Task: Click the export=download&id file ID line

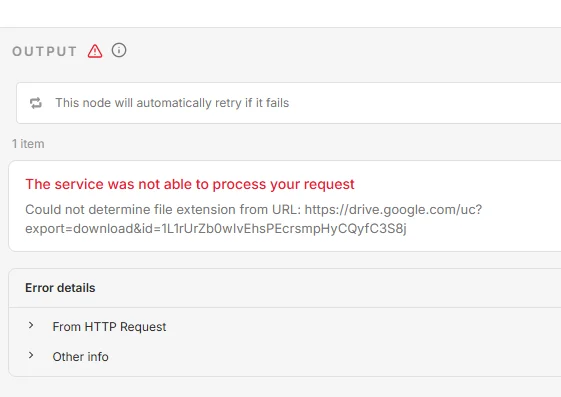Action: point(216,229)
